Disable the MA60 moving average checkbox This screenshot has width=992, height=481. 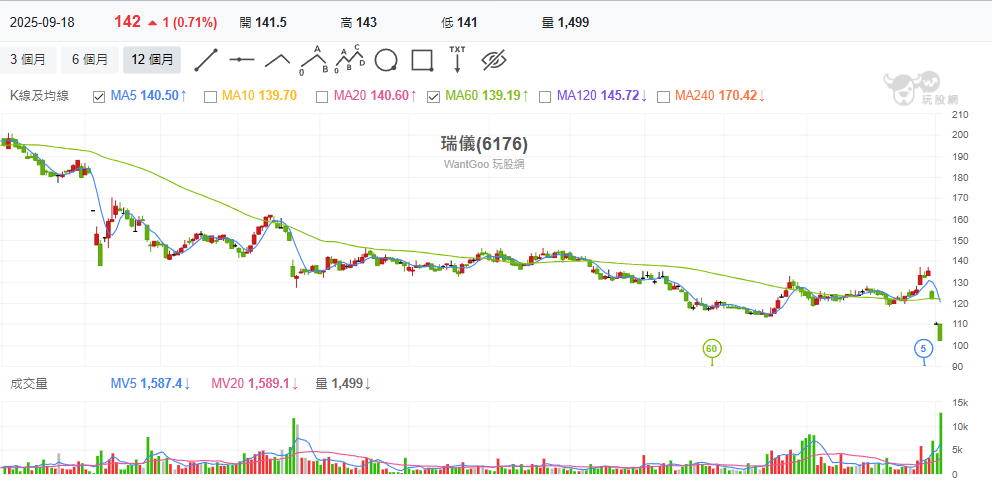point(434,97)
